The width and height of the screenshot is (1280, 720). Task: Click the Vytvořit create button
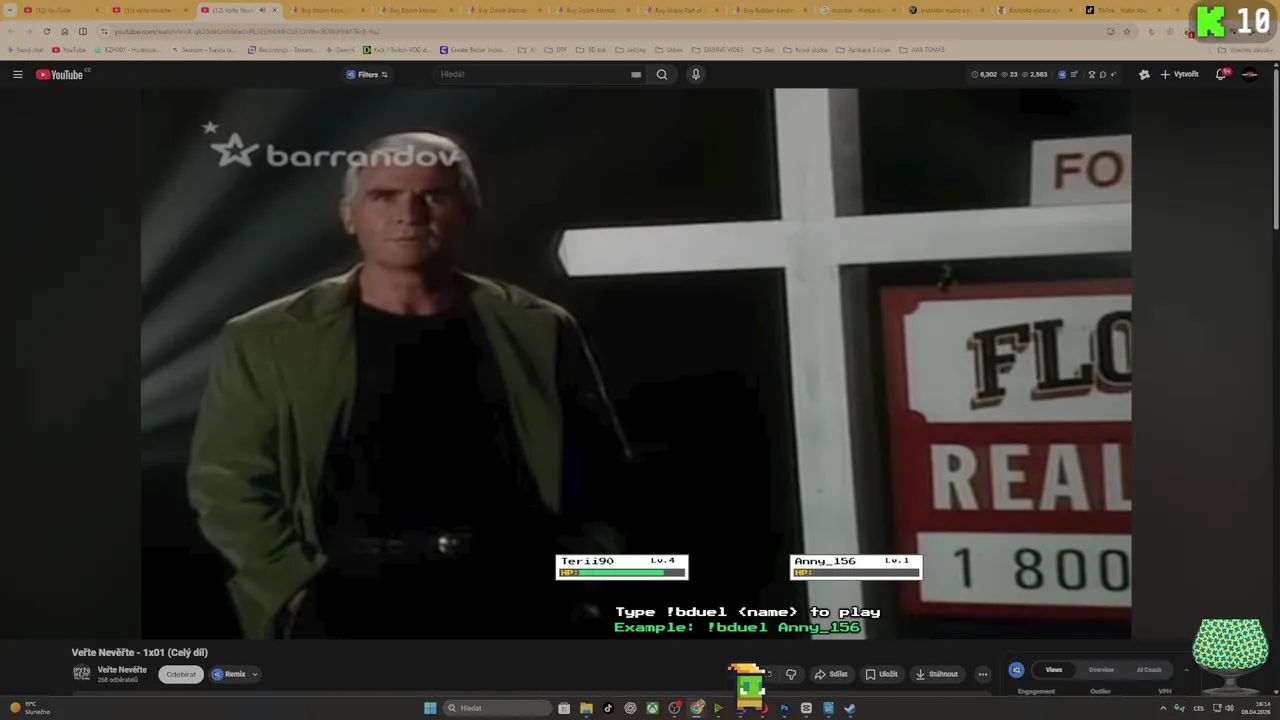pyautogui.click(x=1180, y=74)
